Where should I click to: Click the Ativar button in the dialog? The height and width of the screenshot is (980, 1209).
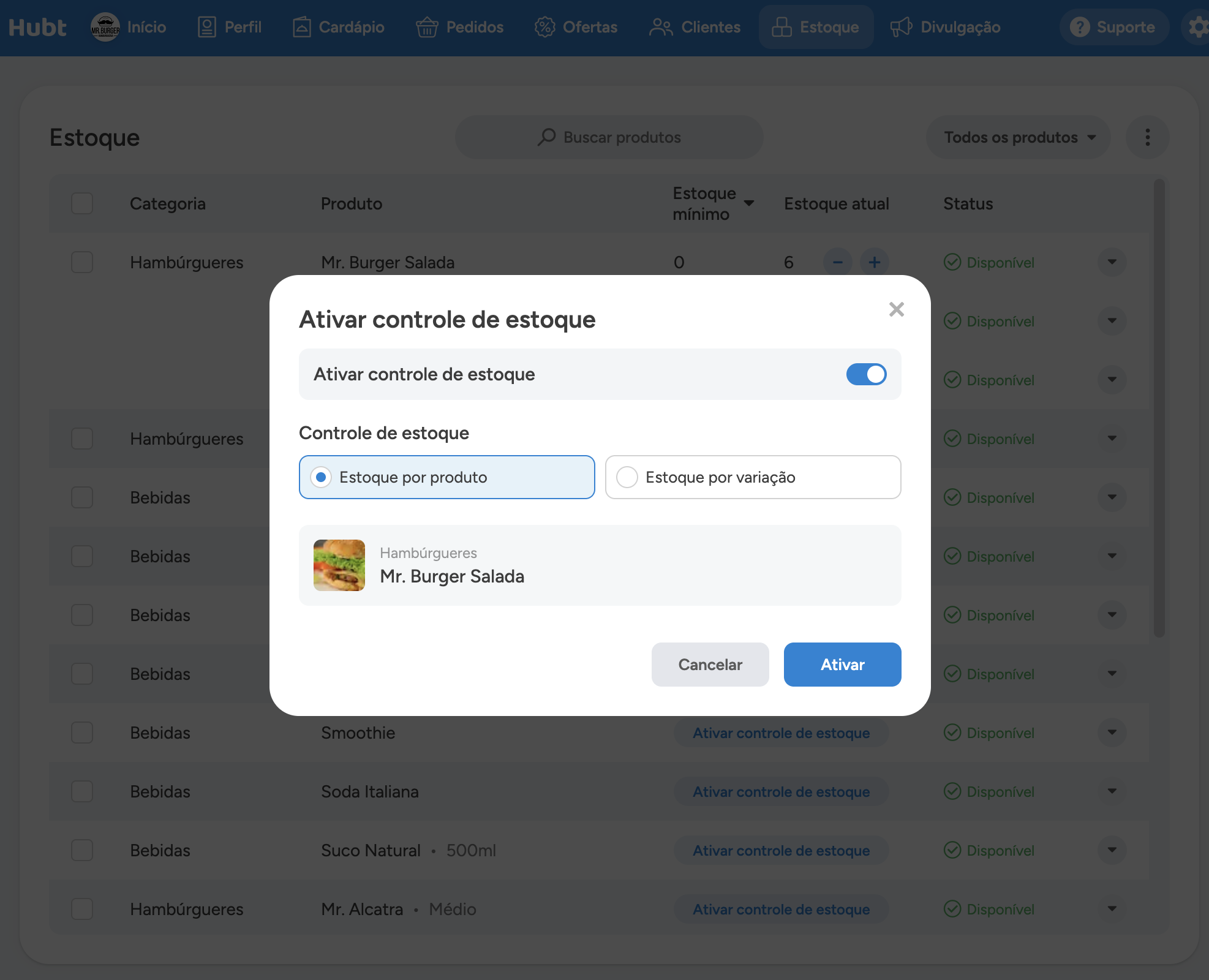point(843,665)
